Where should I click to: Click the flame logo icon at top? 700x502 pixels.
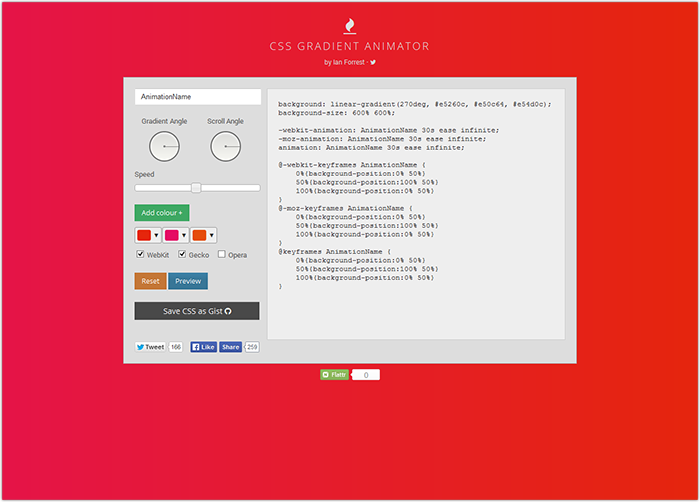pos(350,26)
